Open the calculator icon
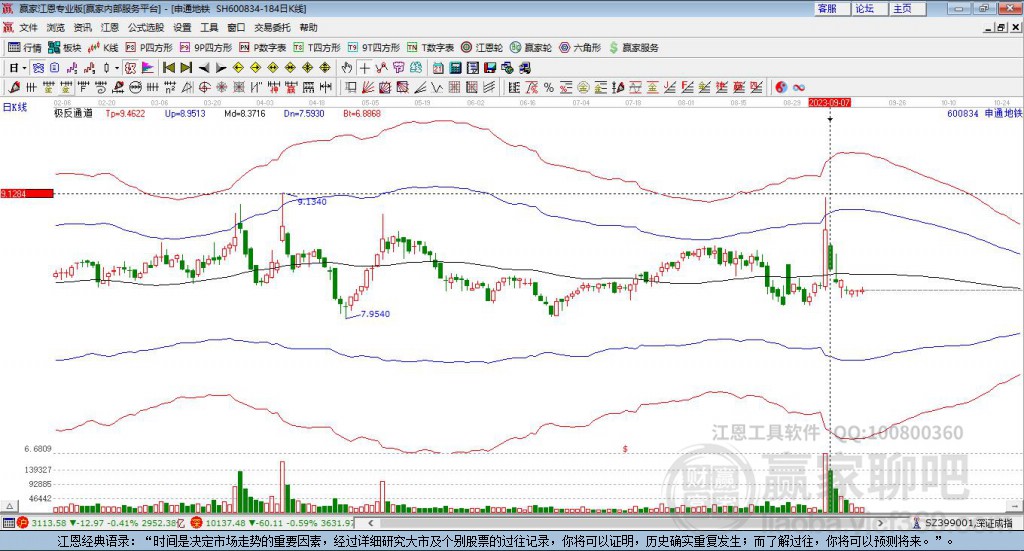Image resolution: width=1024 pixels, height=551 pixels. (455, 67)
